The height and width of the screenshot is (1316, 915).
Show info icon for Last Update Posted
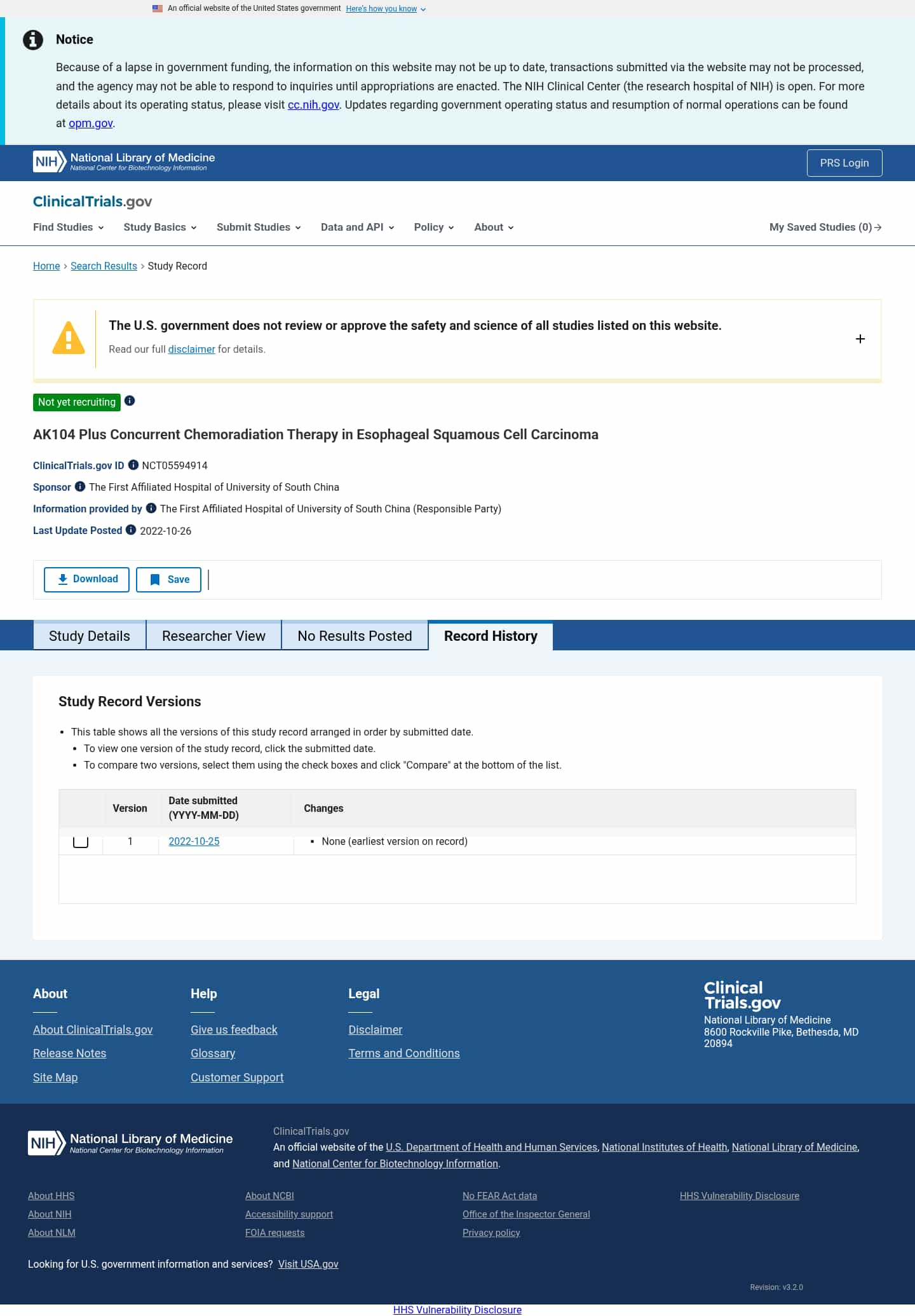point(131,530)
